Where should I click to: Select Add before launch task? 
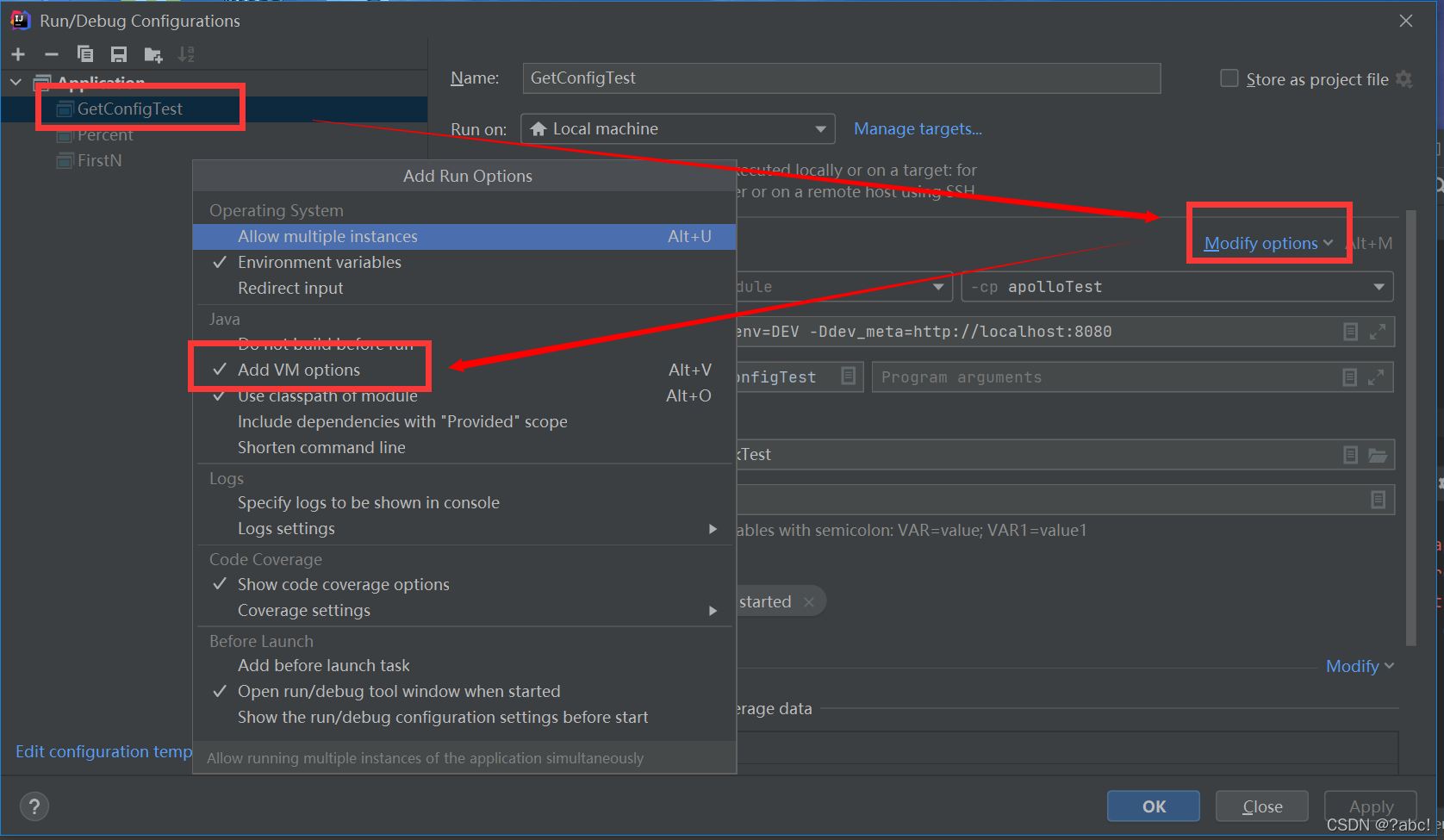click(x=465, y=665)
